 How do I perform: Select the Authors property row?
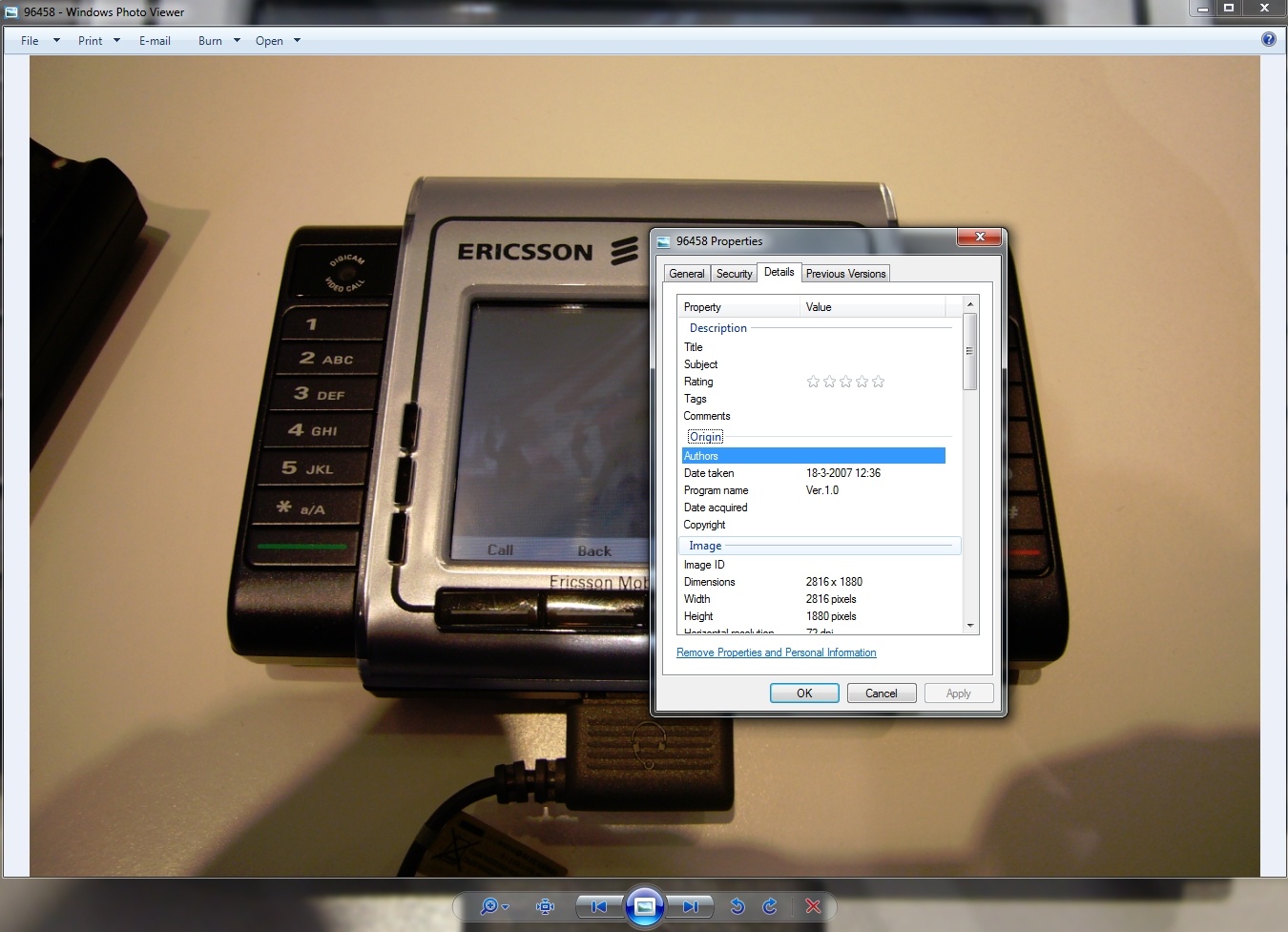click(x=813, y=456)
